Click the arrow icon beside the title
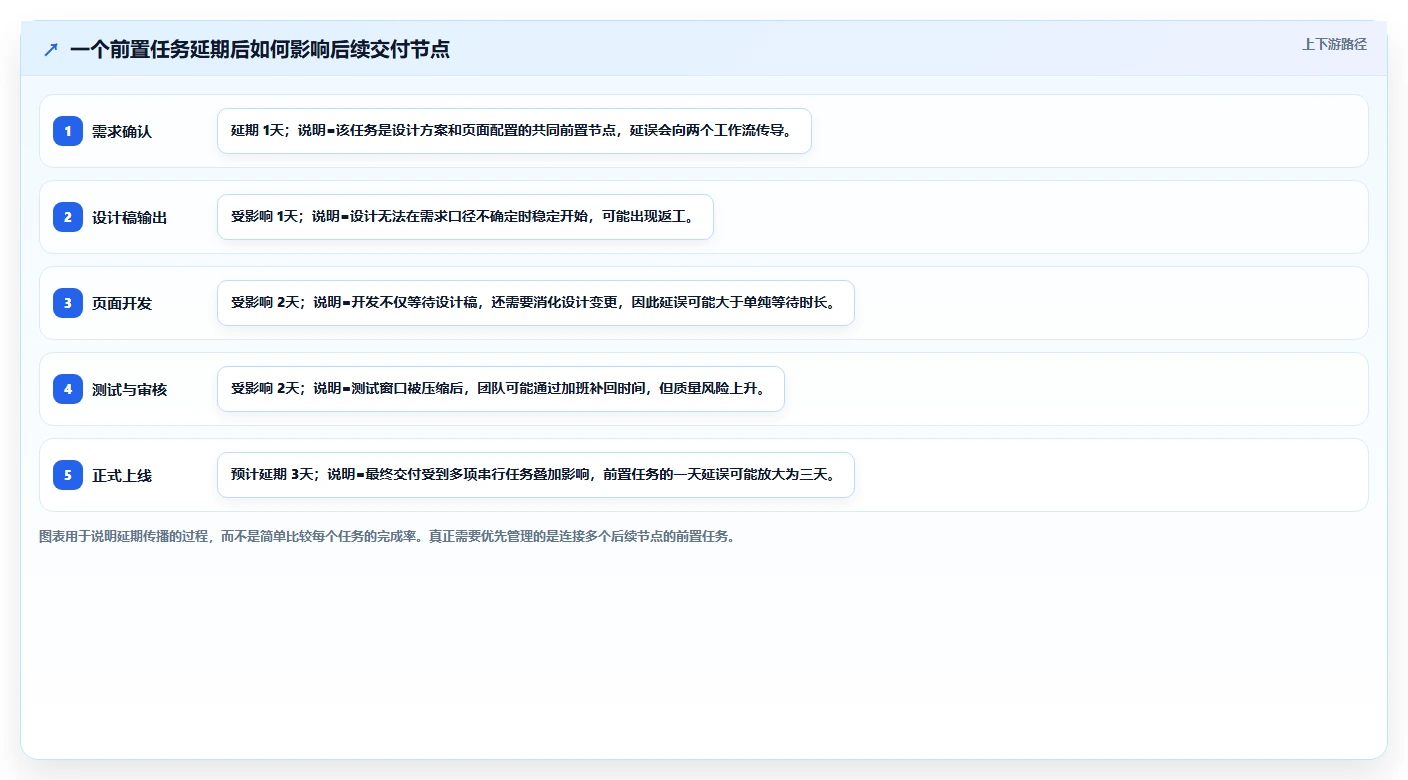 pos(51,49)
